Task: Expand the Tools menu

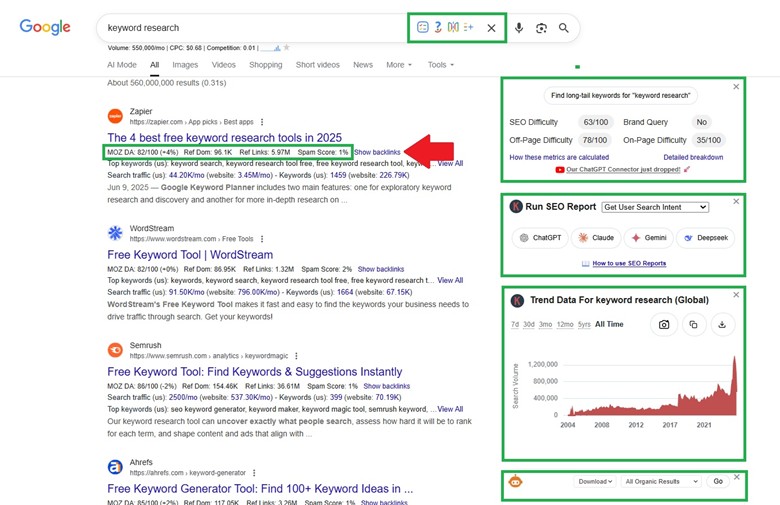Action: 440,65
